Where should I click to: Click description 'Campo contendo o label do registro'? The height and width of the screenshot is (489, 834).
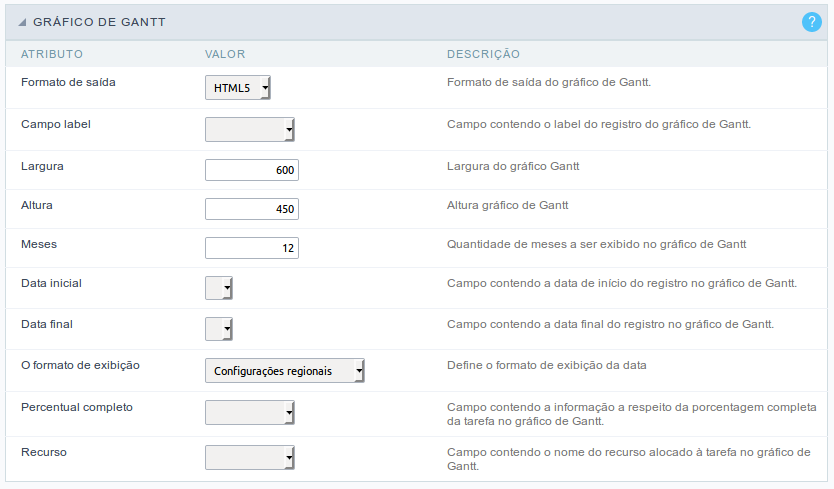[x=599, y=125]
